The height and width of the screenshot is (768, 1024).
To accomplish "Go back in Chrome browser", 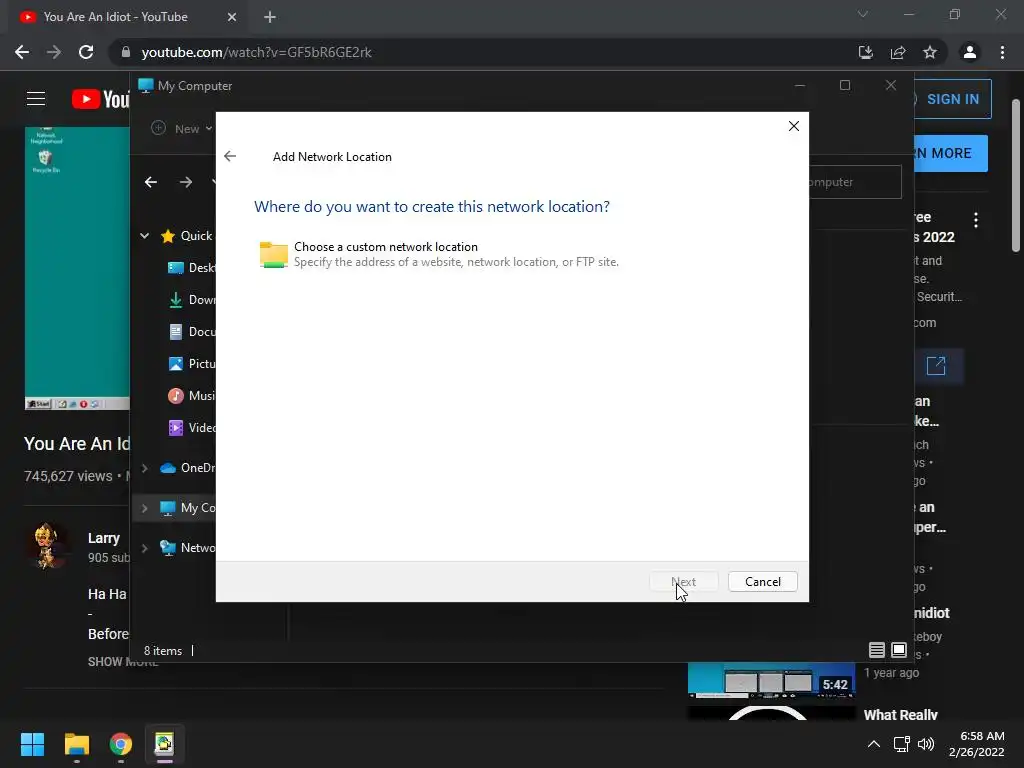I will tap(22, 52).
